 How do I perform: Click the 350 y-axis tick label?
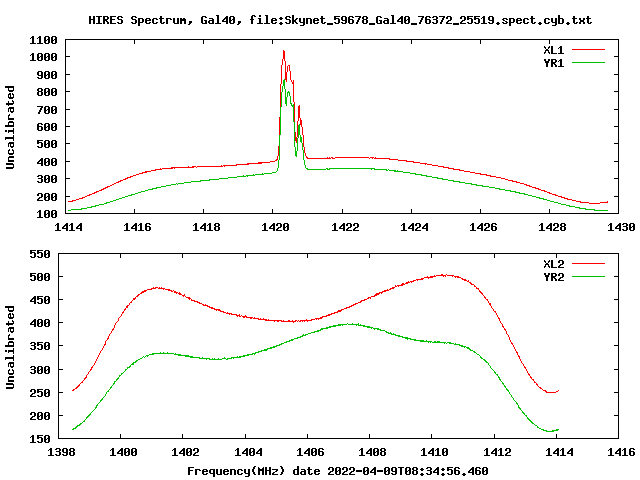[x=40, y=347]
